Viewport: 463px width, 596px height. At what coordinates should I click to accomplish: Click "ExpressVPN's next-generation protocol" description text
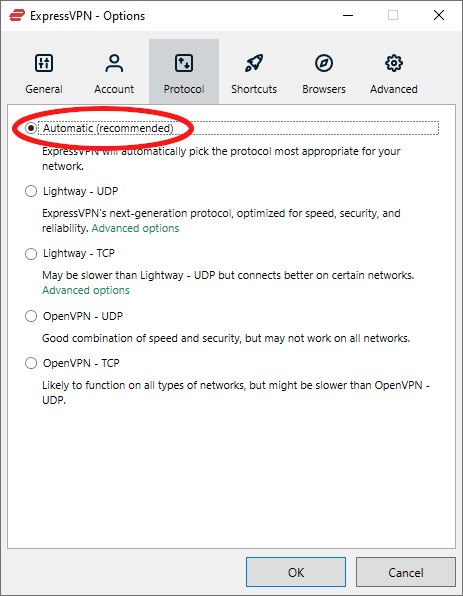(x=221, y=220)
